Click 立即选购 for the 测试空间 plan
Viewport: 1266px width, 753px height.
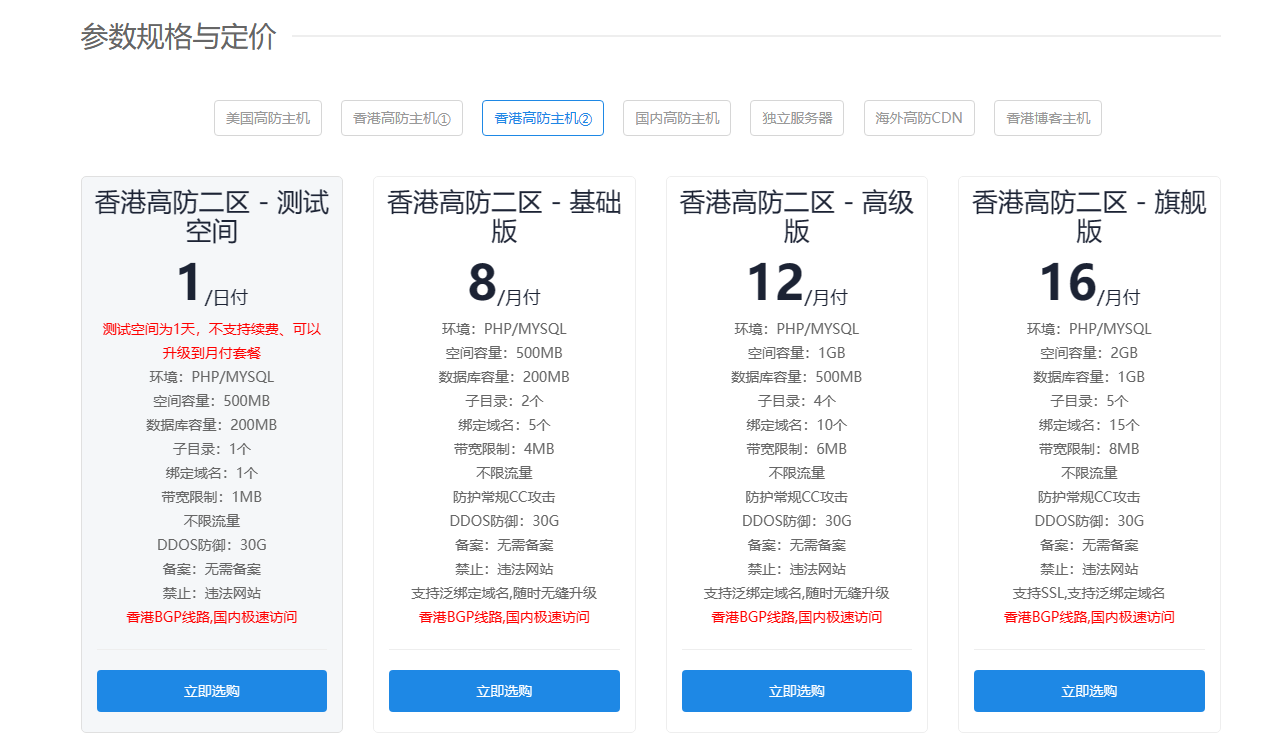pos(211,691)
